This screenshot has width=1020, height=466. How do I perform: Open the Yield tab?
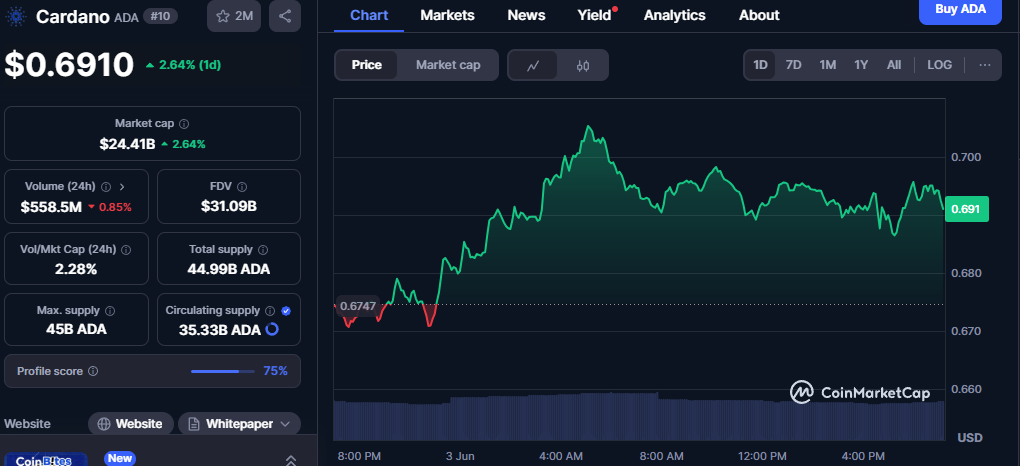pyautogui.click(x=595, y=15)
